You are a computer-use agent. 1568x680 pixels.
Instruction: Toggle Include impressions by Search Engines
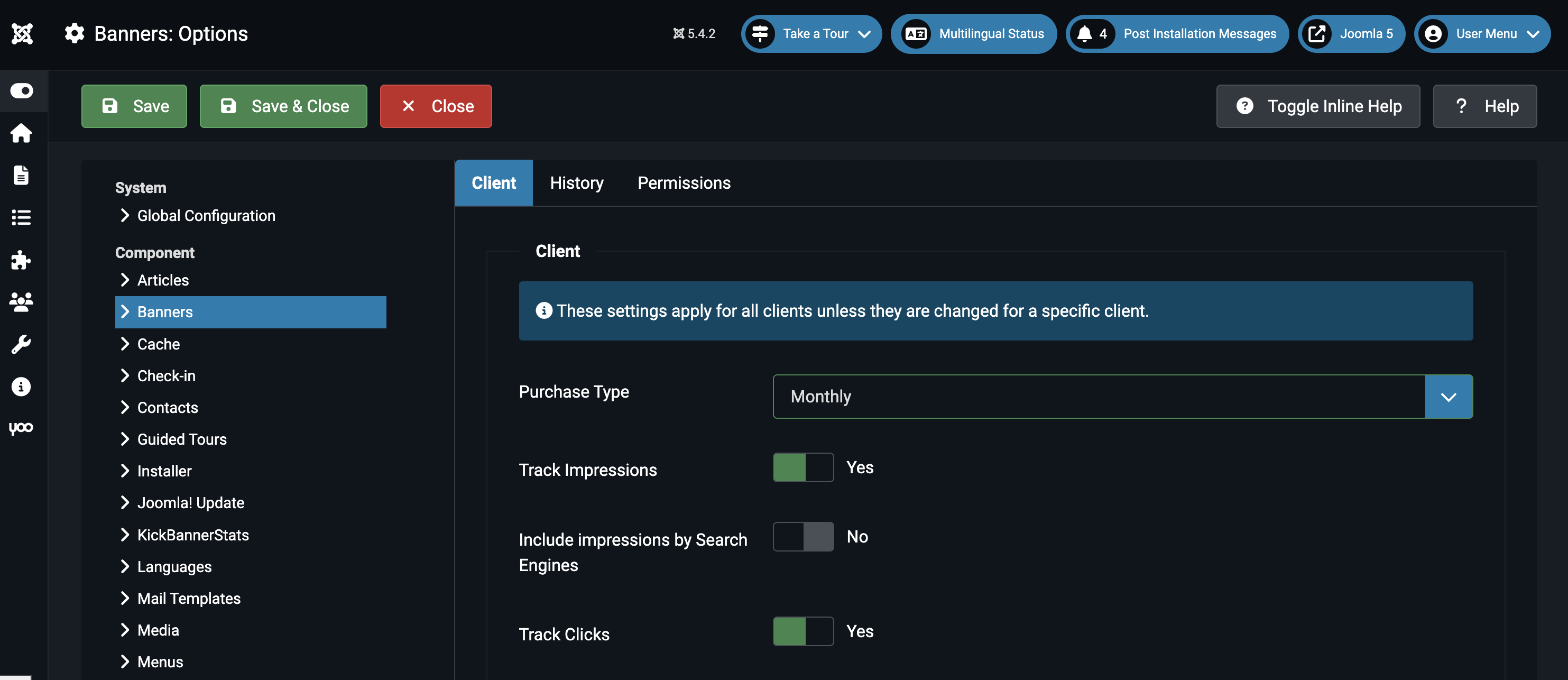click(803, 537)
